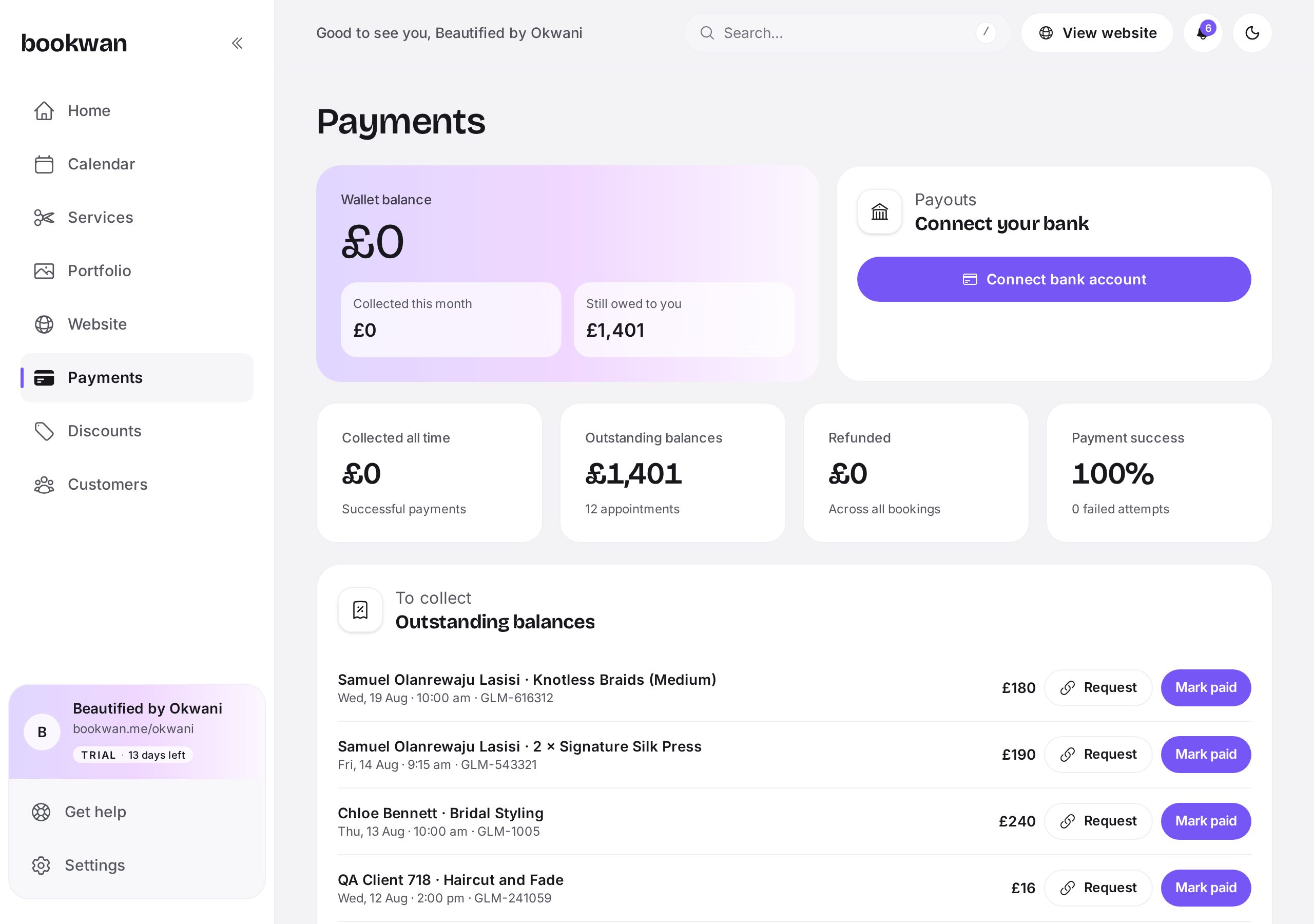
Task: Select Discounts in the sidebar
Action: (137, 431)
